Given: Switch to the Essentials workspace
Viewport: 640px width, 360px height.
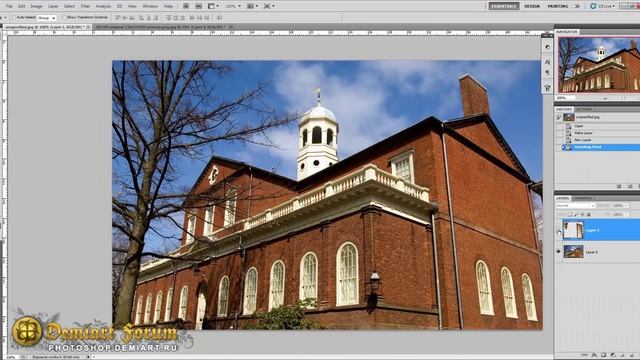Looking at the screenshot, I should [x=504, y=6].
